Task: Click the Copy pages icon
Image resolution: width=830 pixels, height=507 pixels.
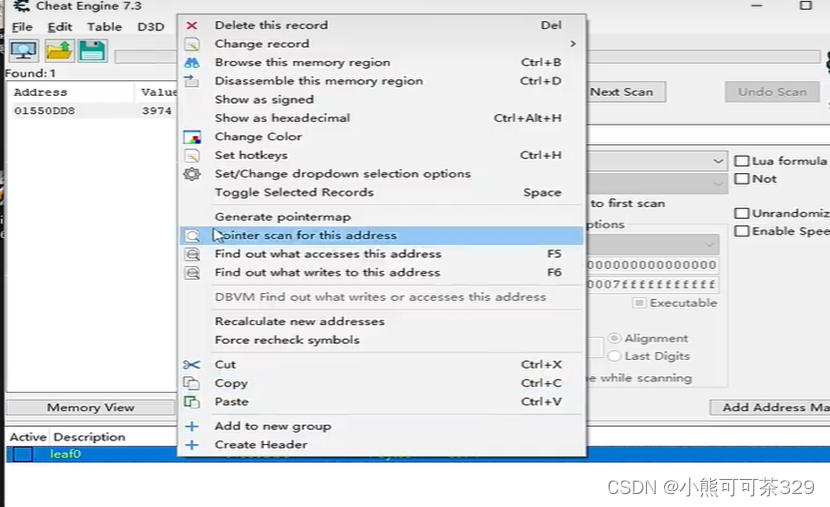Action: [x=191, y=383]
